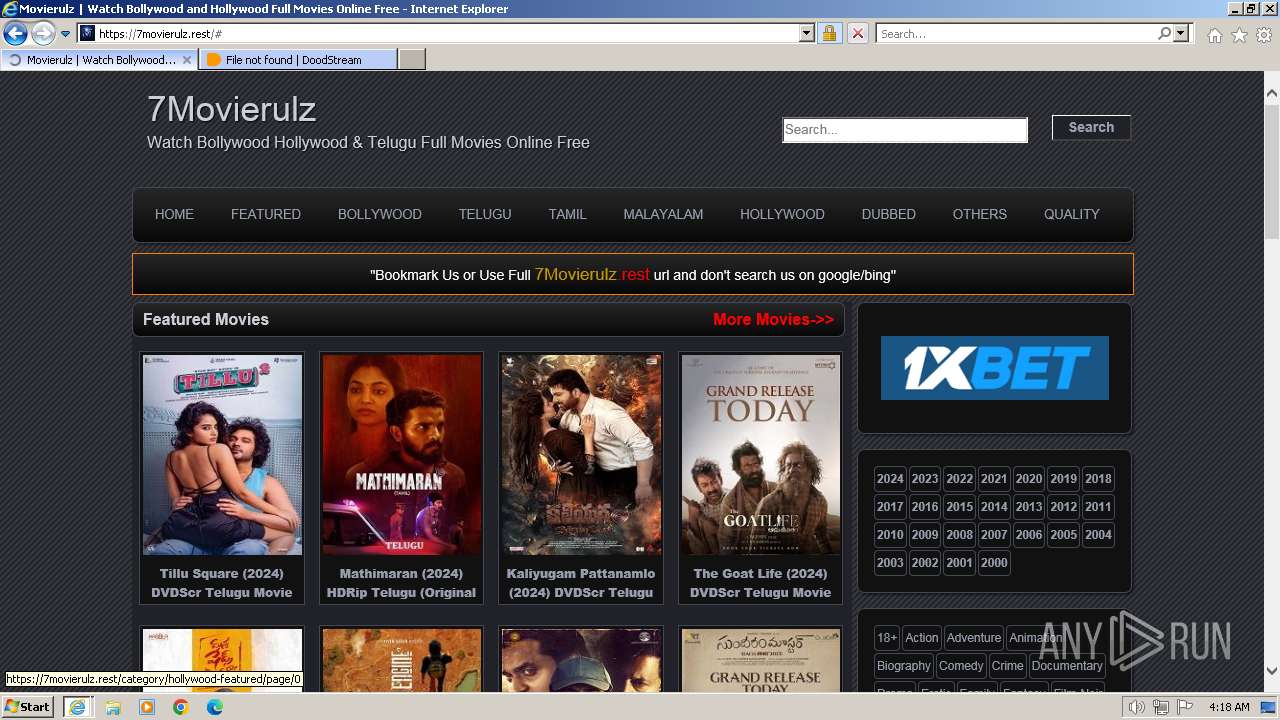Select the 2000 year tag
The width and height of the screenshot is (1280, 720).
pos(994,563)
